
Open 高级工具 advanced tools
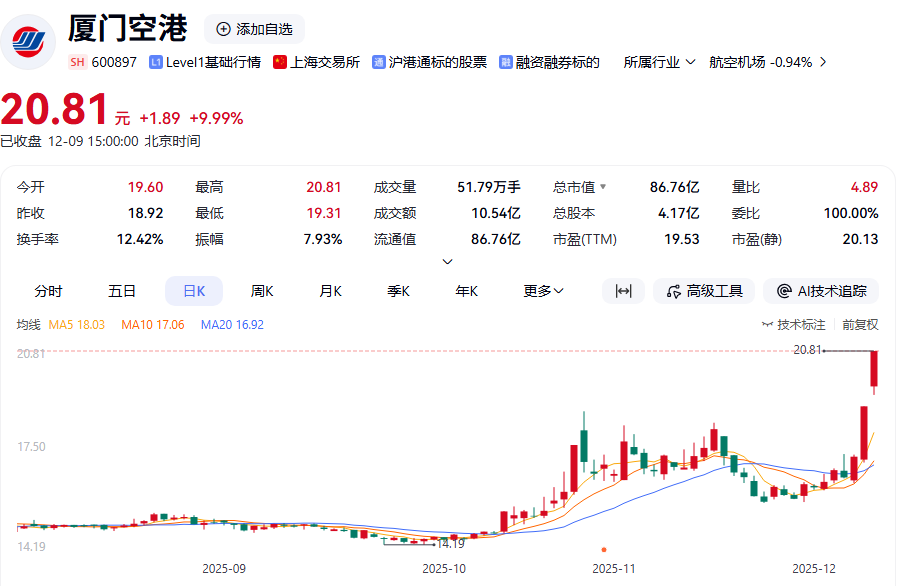(x=704, y=291)
